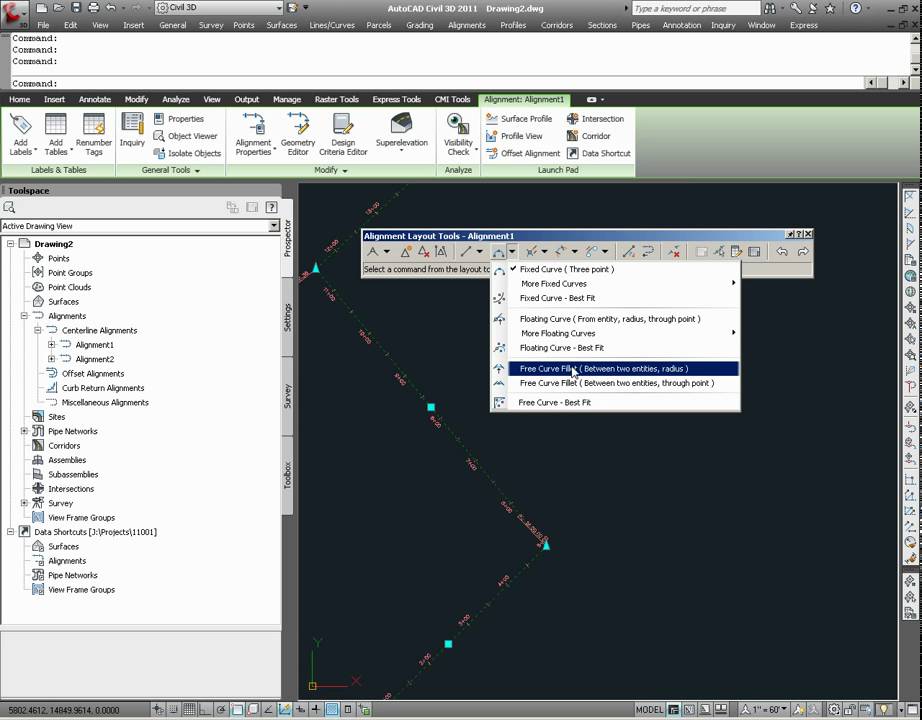922x720 pixels.
Task: Switch to the Analyze ribbon tab
Action: 176,99
